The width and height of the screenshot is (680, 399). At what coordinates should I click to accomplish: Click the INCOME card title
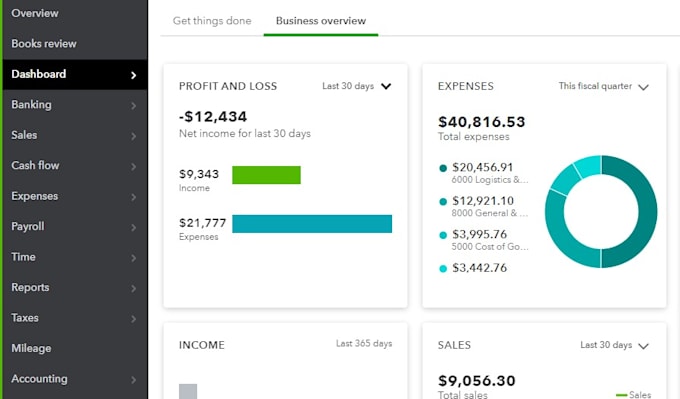pos(202,345)
